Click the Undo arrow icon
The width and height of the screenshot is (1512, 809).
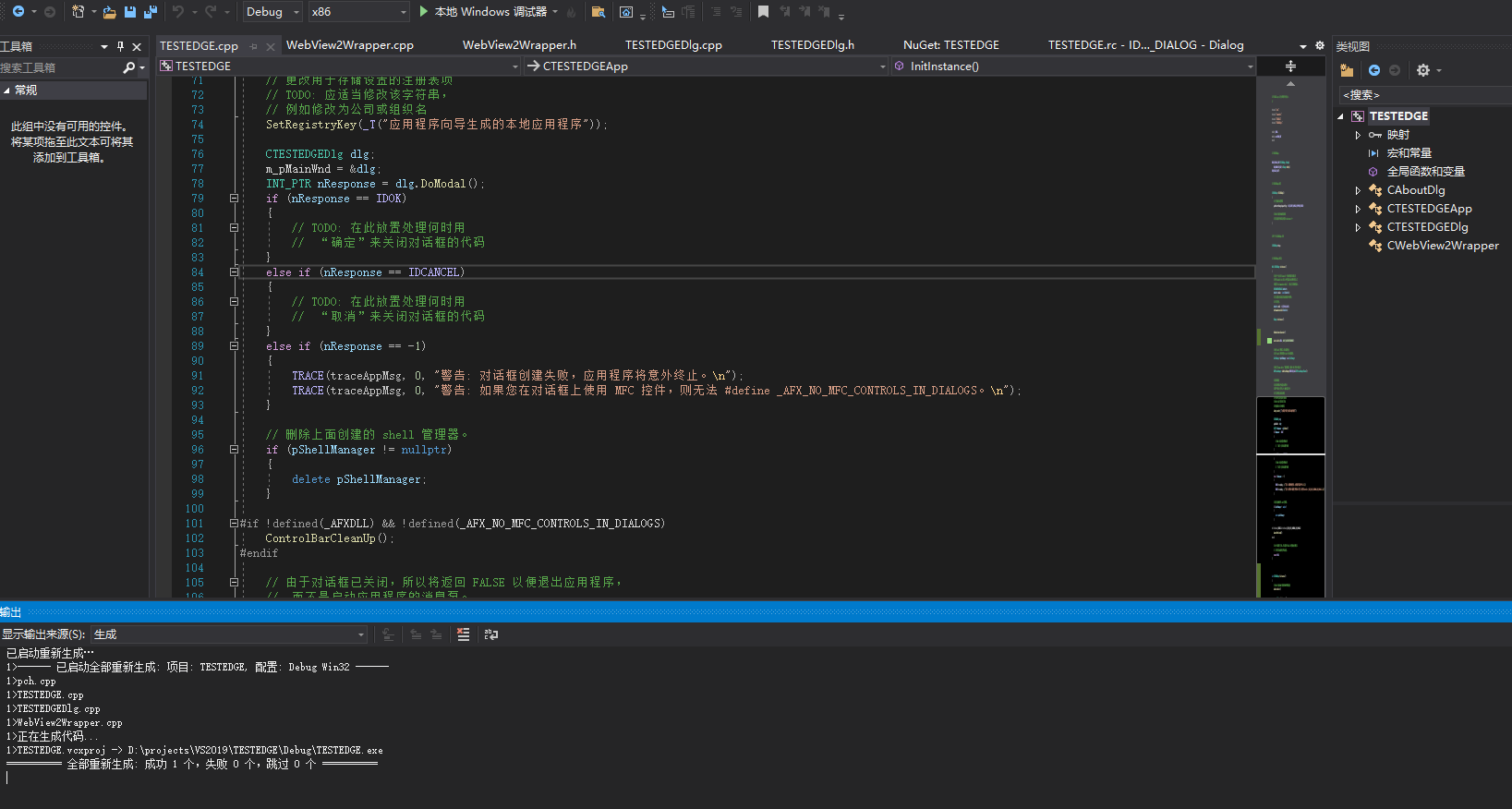[177, 11]
